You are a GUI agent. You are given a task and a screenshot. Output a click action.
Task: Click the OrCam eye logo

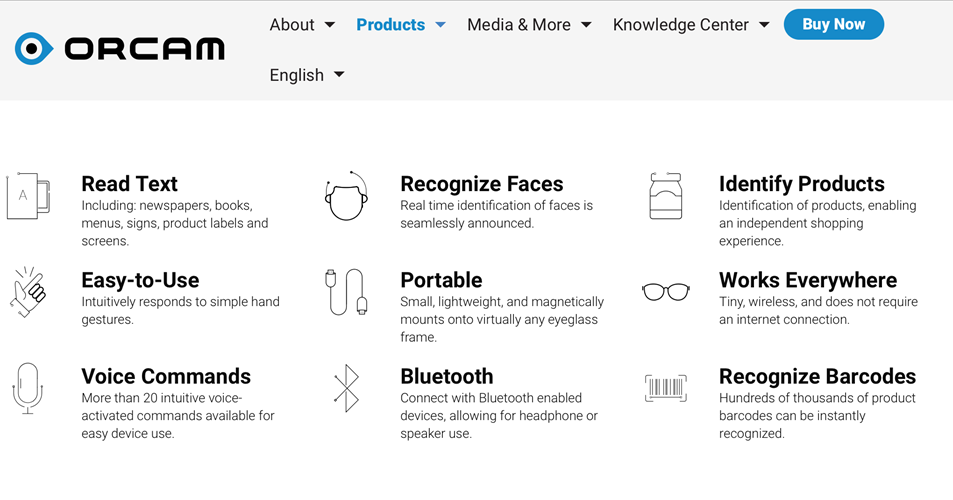34,49
